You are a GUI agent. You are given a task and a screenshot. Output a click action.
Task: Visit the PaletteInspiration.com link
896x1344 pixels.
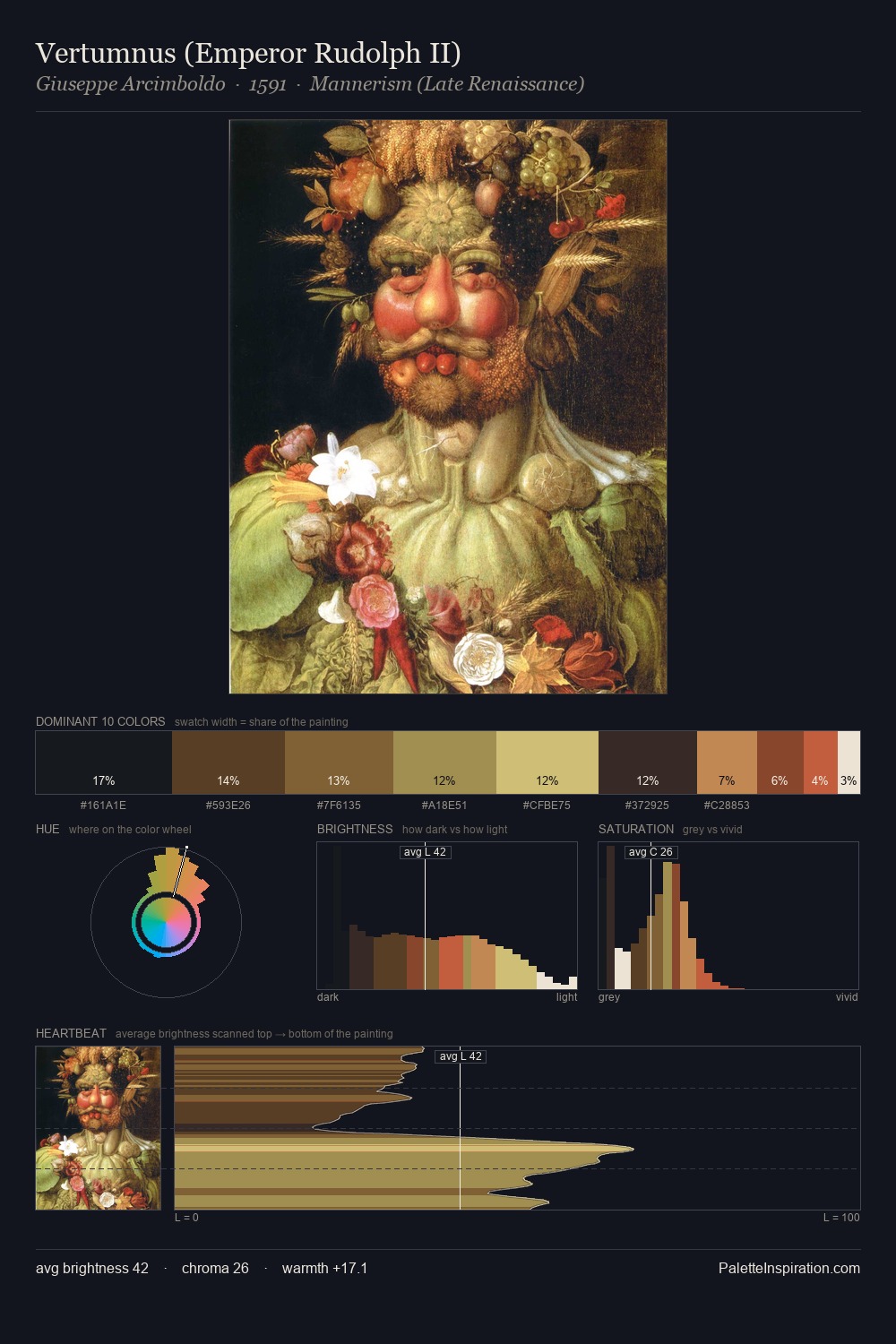(789, 1268)
